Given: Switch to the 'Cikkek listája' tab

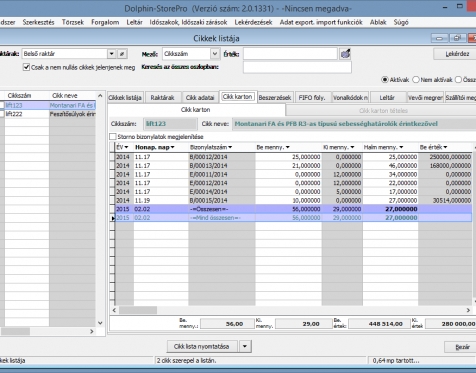Looking at the screenshot, I should [125, 98].
